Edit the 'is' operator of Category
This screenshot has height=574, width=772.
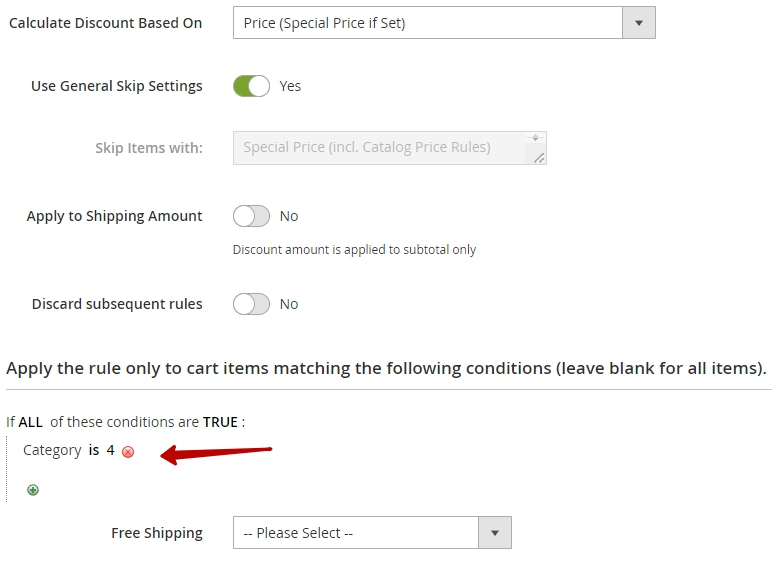tap(94, 450)
